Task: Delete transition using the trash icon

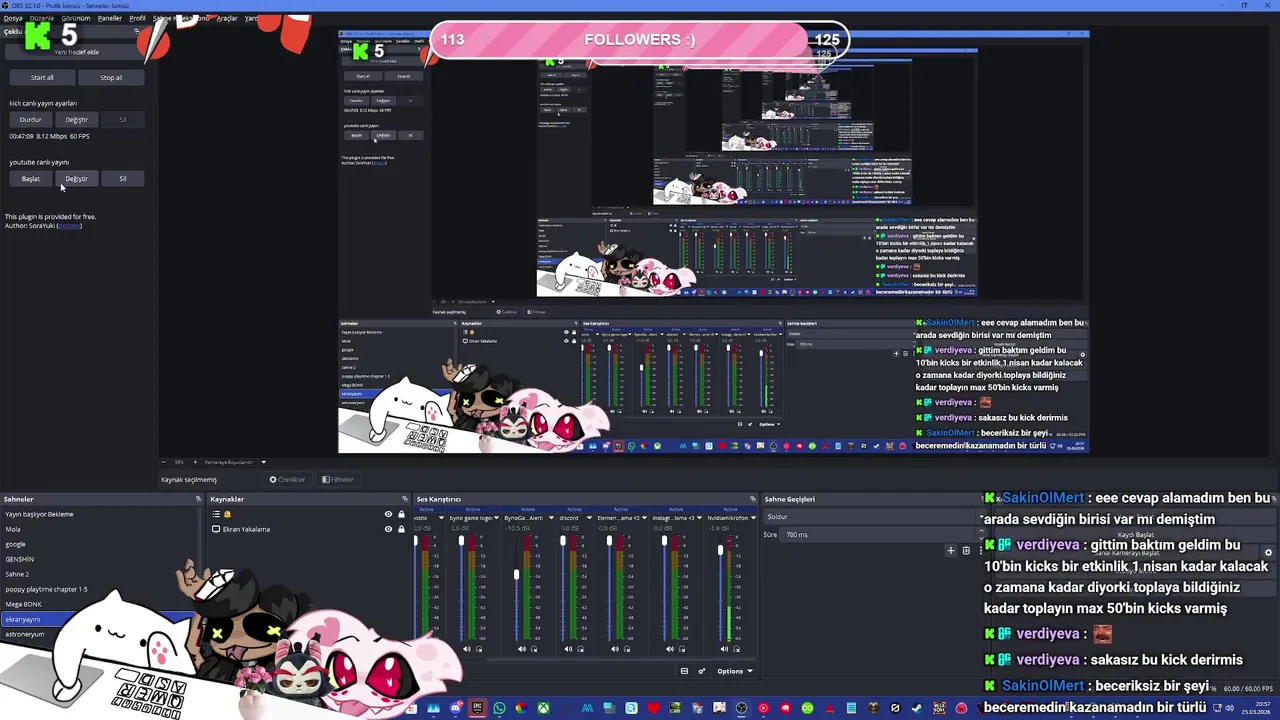Action: [966, 550]
